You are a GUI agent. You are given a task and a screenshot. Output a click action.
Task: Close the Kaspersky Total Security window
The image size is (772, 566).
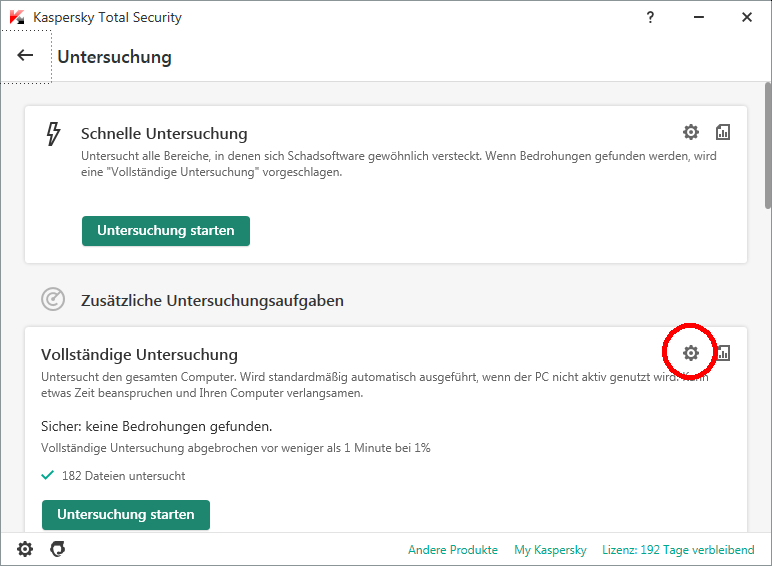click(747, 17)
